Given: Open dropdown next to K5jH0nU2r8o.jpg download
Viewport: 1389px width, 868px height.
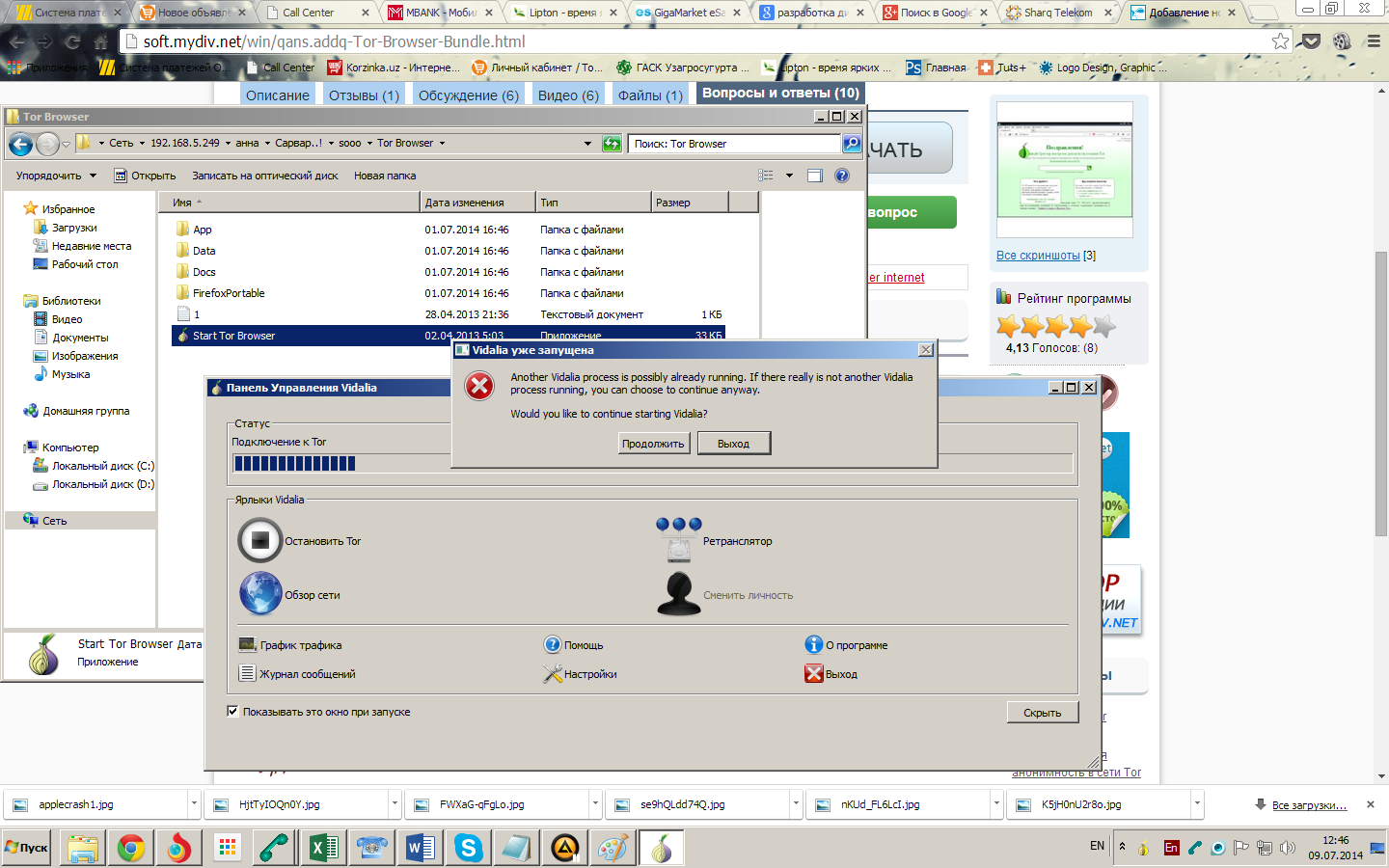Looking at the screenshot, I should tap(1197, 803).
